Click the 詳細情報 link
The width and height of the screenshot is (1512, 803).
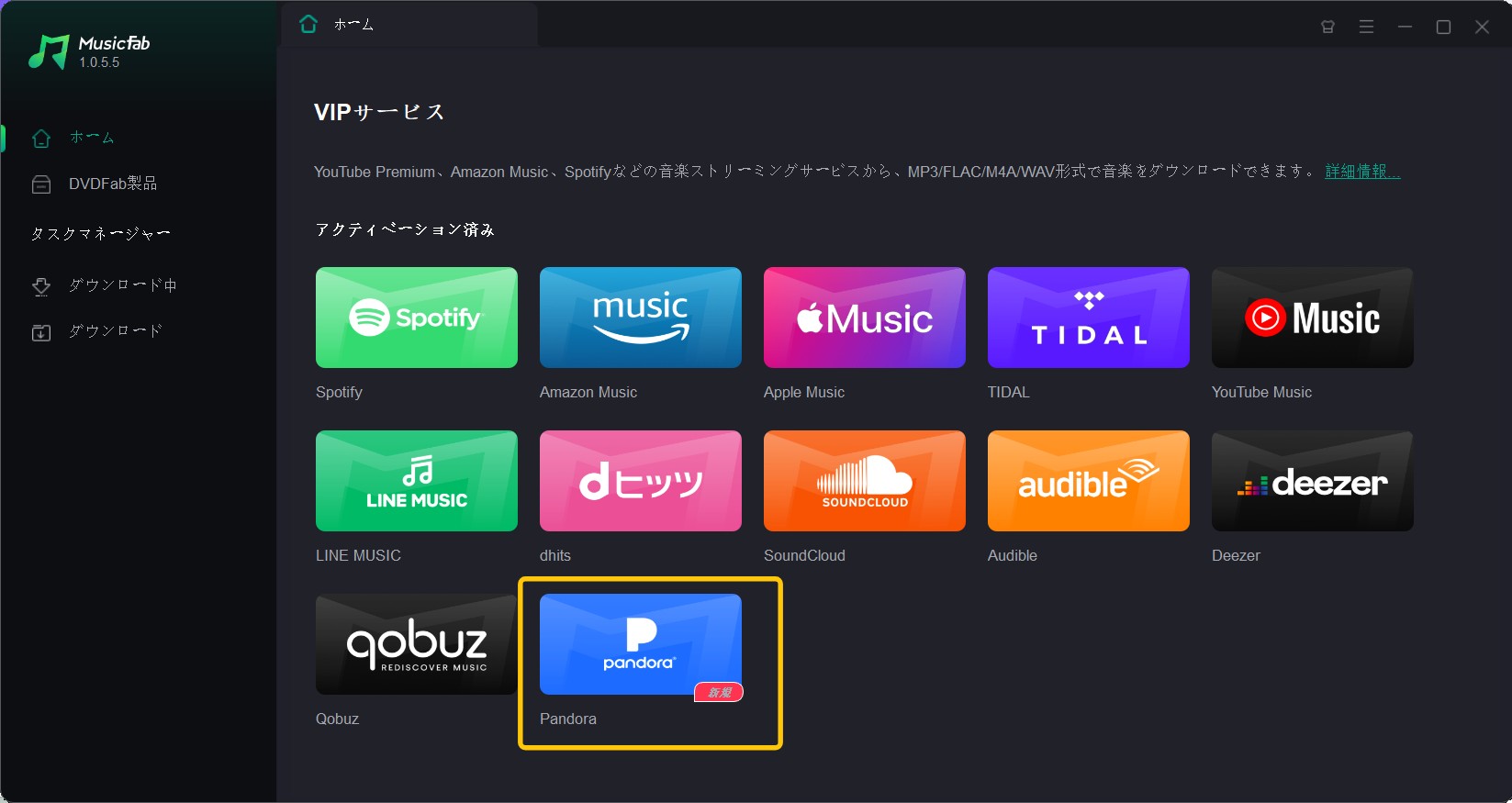click(x=1362, y=172)
